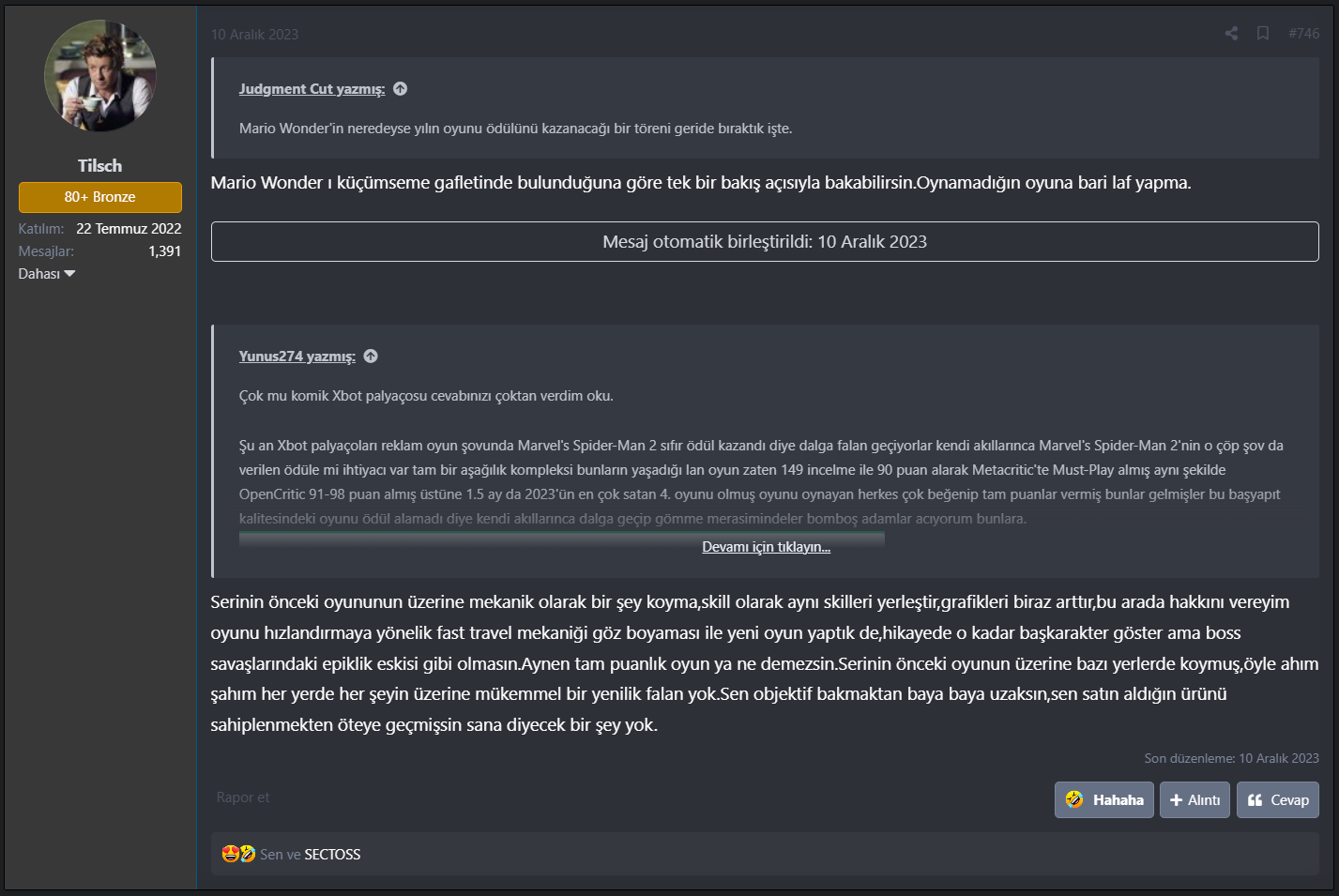This screenshot has width=1339, height=896.
Task: Click the Rapor et report link
Action: [x=243, y=797]
